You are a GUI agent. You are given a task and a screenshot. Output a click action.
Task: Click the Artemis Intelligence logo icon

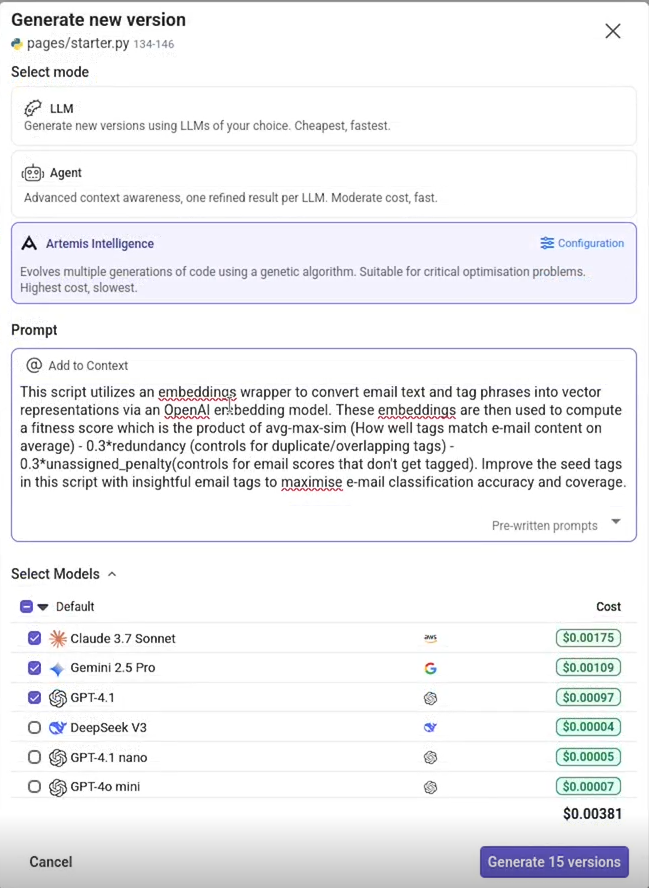point(29,244)
